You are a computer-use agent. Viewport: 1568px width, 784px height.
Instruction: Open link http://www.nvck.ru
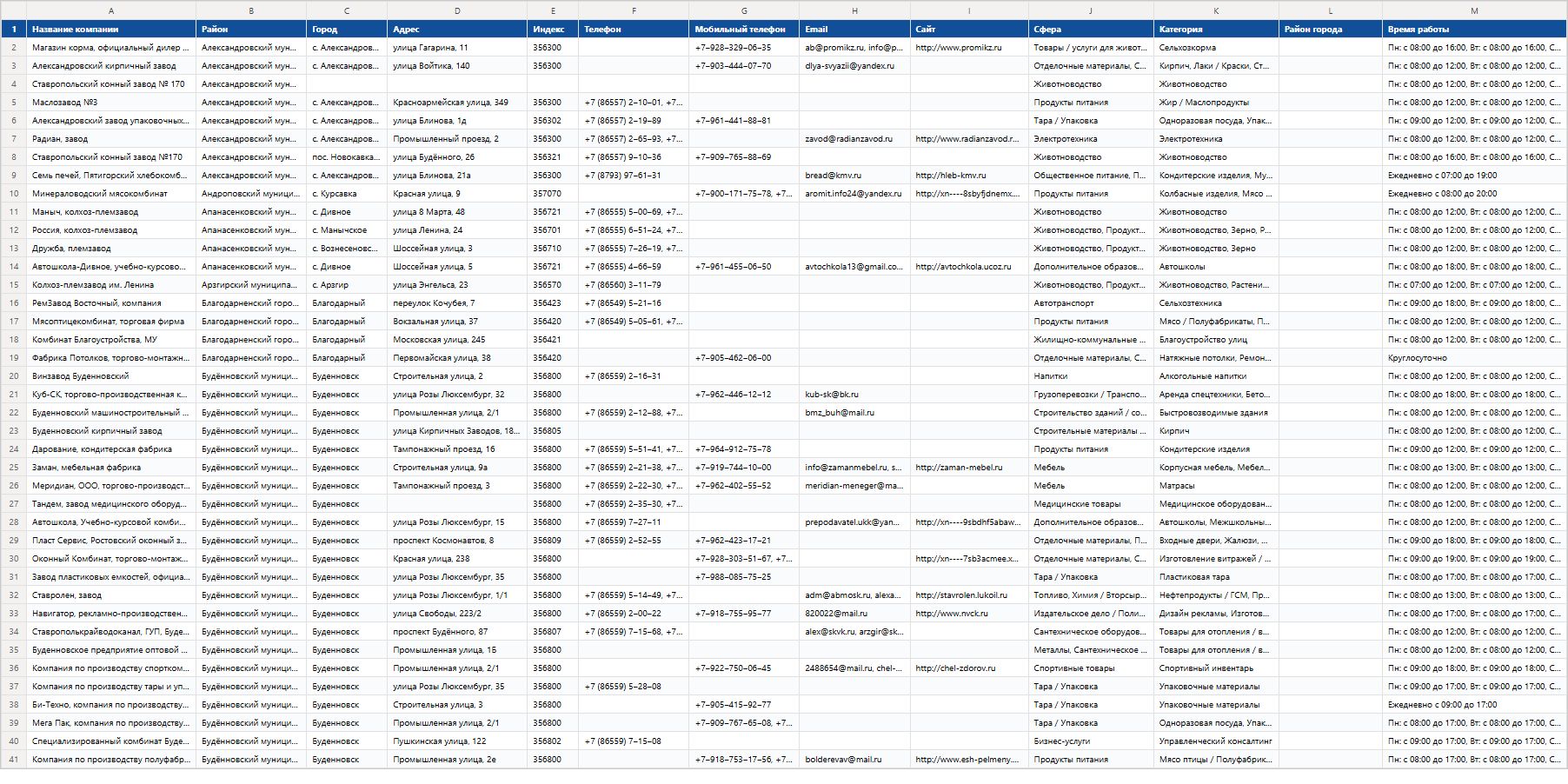[952, 614]
